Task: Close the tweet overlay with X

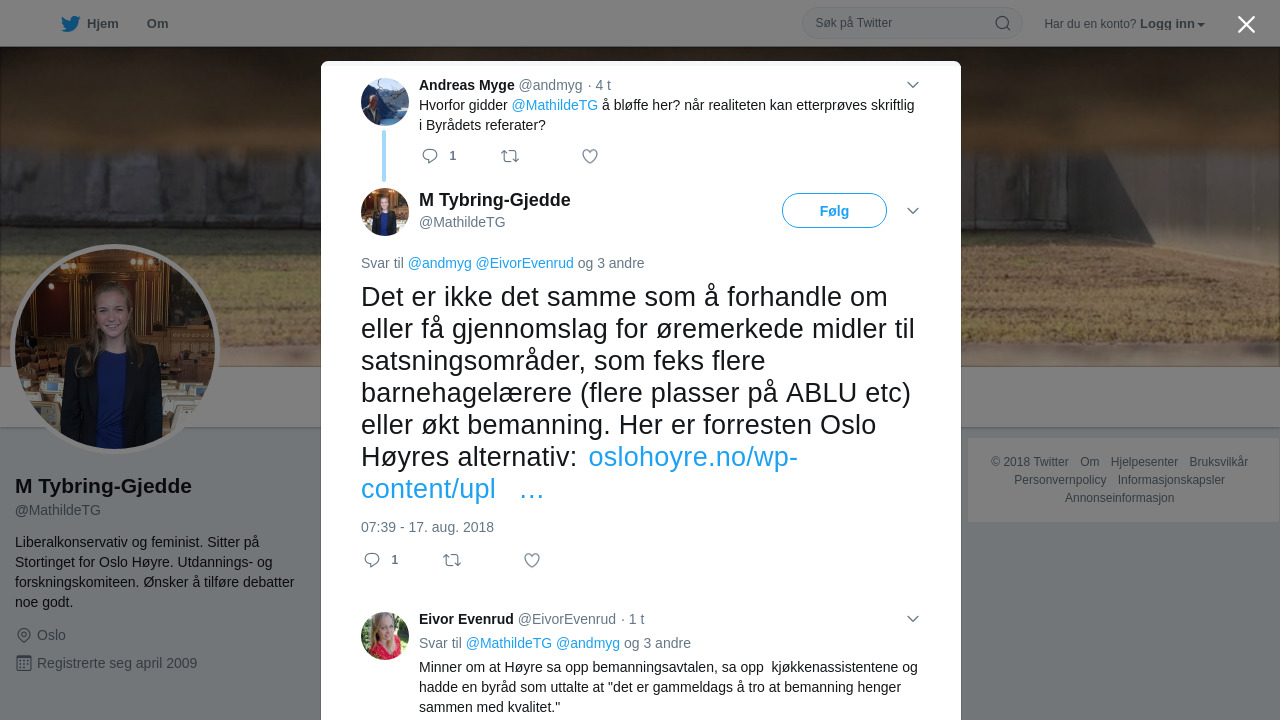Action: pos(1246,24)
